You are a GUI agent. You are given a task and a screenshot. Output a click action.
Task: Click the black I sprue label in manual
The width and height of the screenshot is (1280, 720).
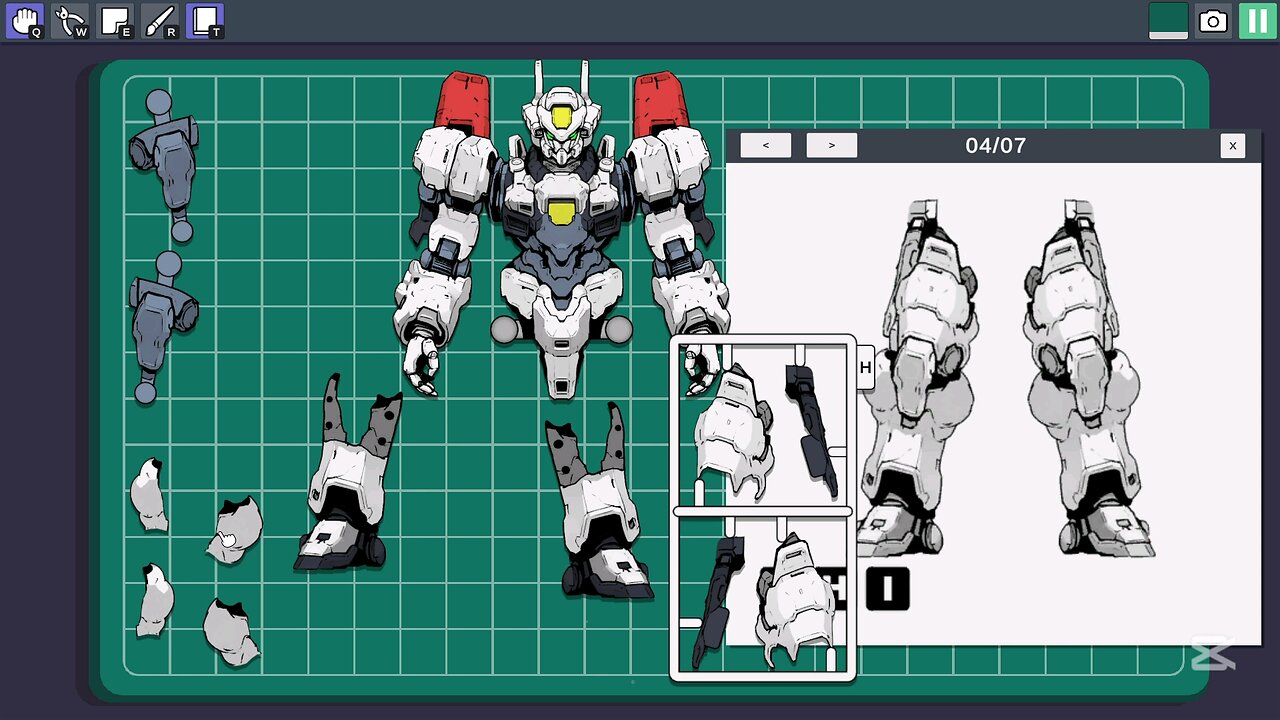[x=888, y=589]
